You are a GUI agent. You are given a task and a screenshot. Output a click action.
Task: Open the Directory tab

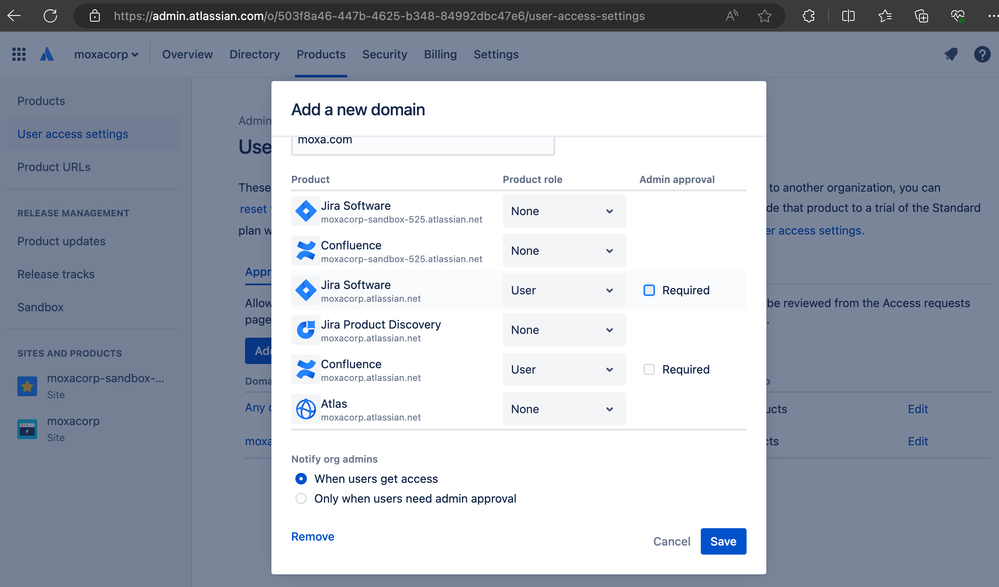point(254,54)
